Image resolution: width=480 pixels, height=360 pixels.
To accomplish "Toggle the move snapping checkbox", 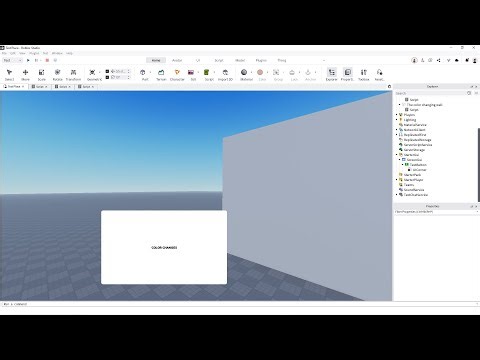I will [107, 71].
